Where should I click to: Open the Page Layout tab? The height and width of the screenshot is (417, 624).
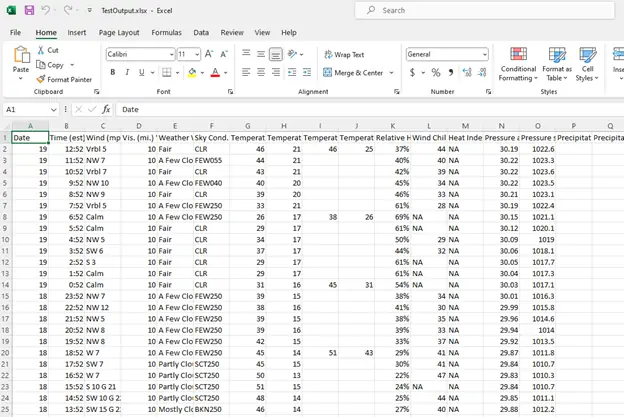(119, 32)
